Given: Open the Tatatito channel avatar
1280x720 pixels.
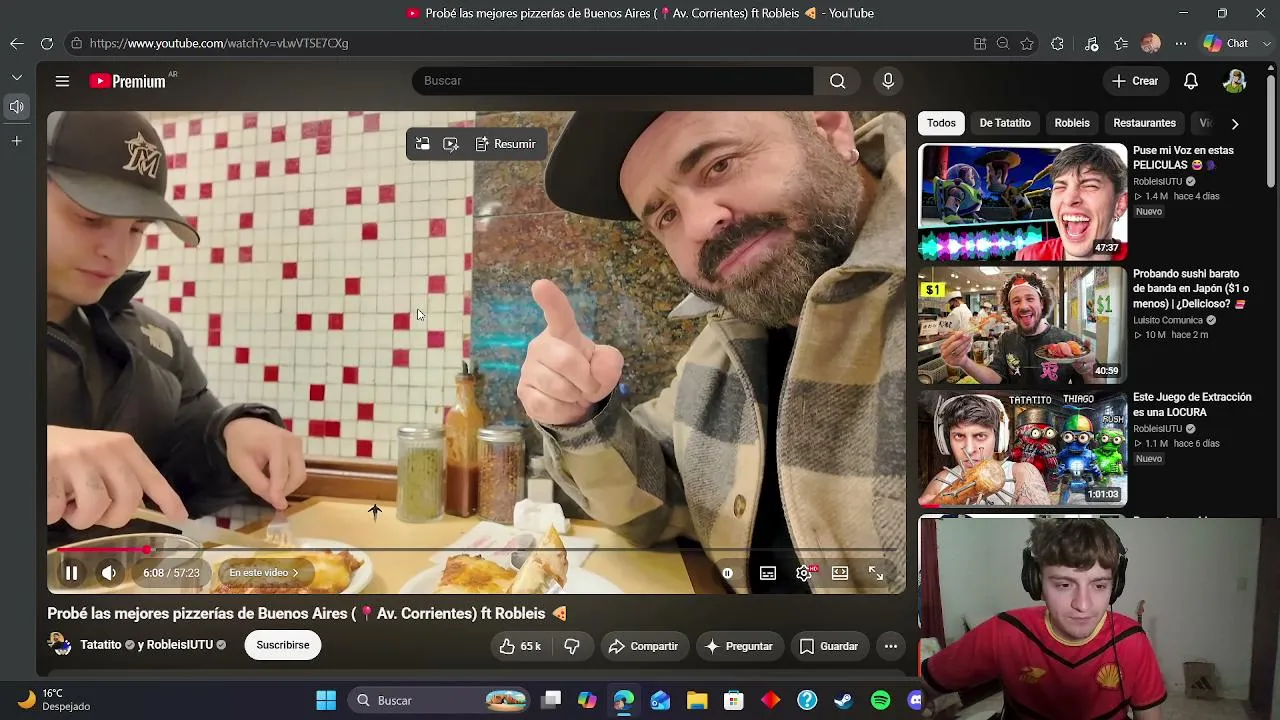Looking at the screenshot, I should [x=60, y=645].
